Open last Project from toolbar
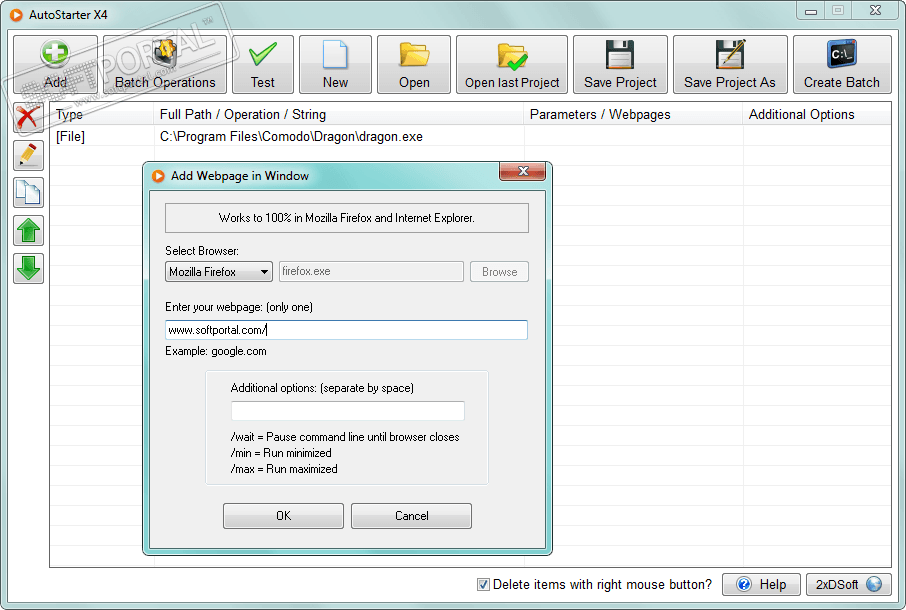The height and width of the screenshot is (610, 906). pyautogui.click(x=512, y=64)
